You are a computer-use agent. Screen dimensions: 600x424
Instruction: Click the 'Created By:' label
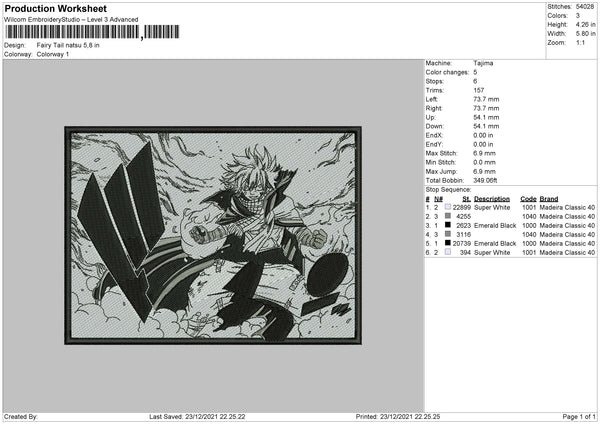click(x=21, y=417)
